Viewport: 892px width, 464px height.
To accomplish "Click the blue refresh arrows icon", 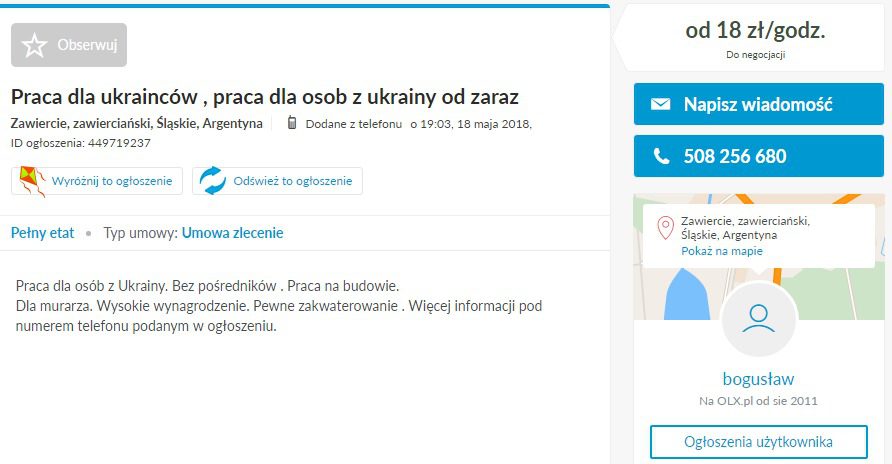I will (x=213, y=181).
